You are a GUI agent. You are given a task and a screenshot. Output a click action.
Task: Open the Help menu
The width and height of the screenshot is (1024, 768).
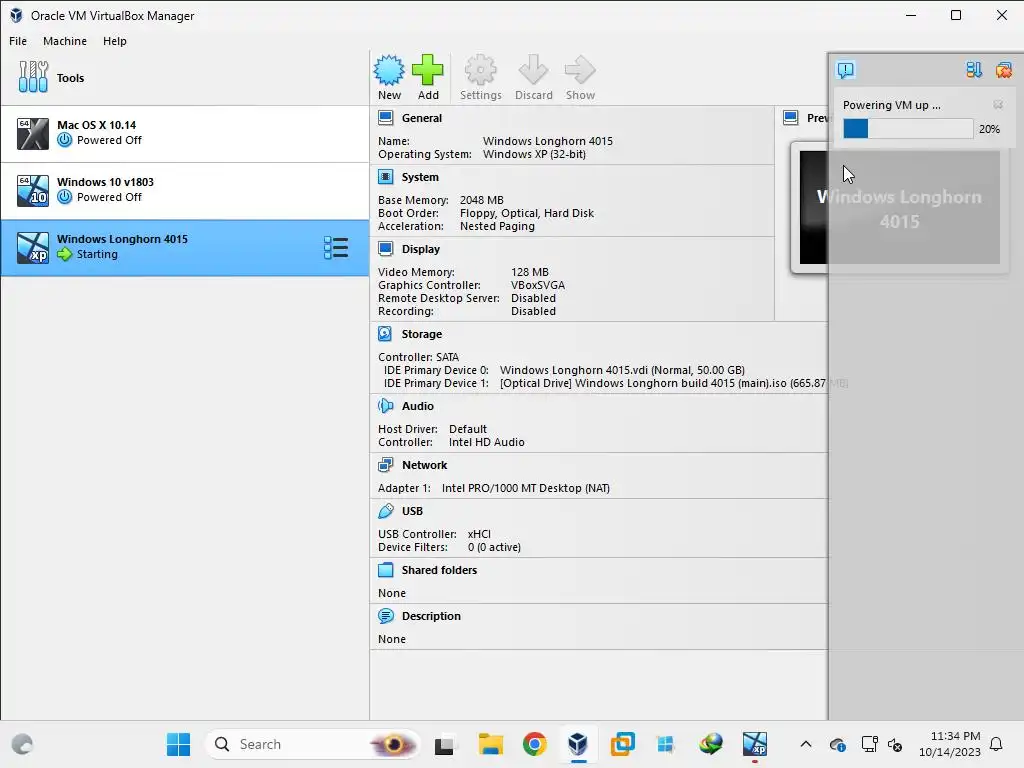point(114,41)
